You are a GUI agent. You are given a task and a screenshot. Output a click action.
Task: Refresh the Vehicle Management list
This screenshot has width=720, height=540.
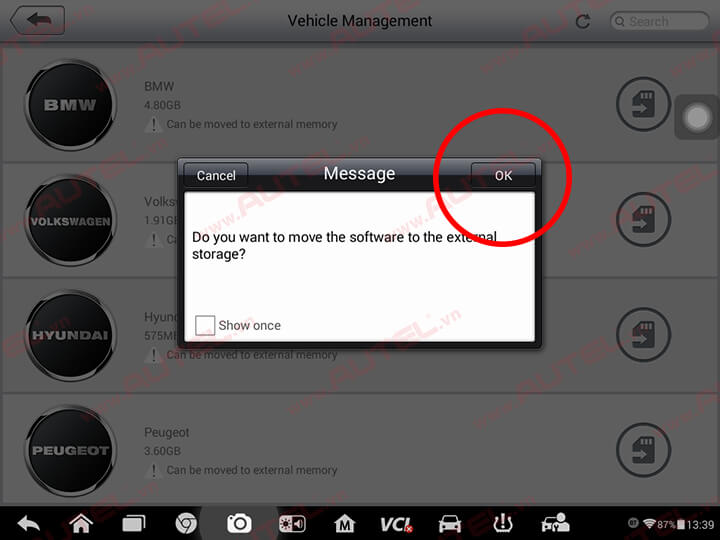click(583, 21)
